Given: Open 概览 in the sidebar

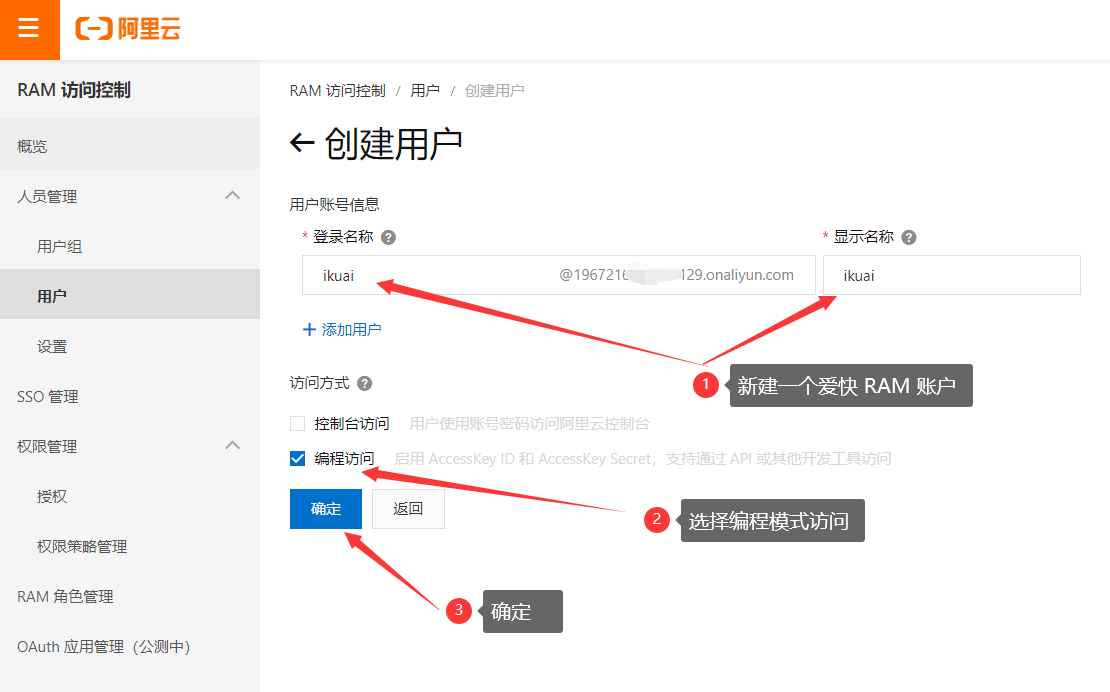Looking at the screenshot, I should click(130, 146).
